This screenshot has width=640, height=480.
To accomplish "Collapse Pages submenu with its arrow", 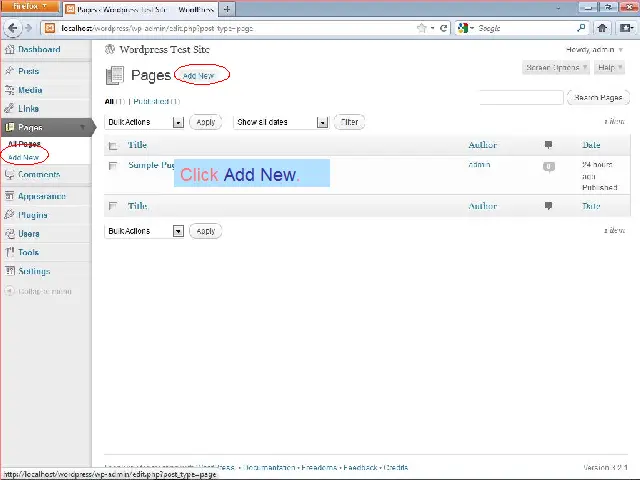I will (83, 127).
